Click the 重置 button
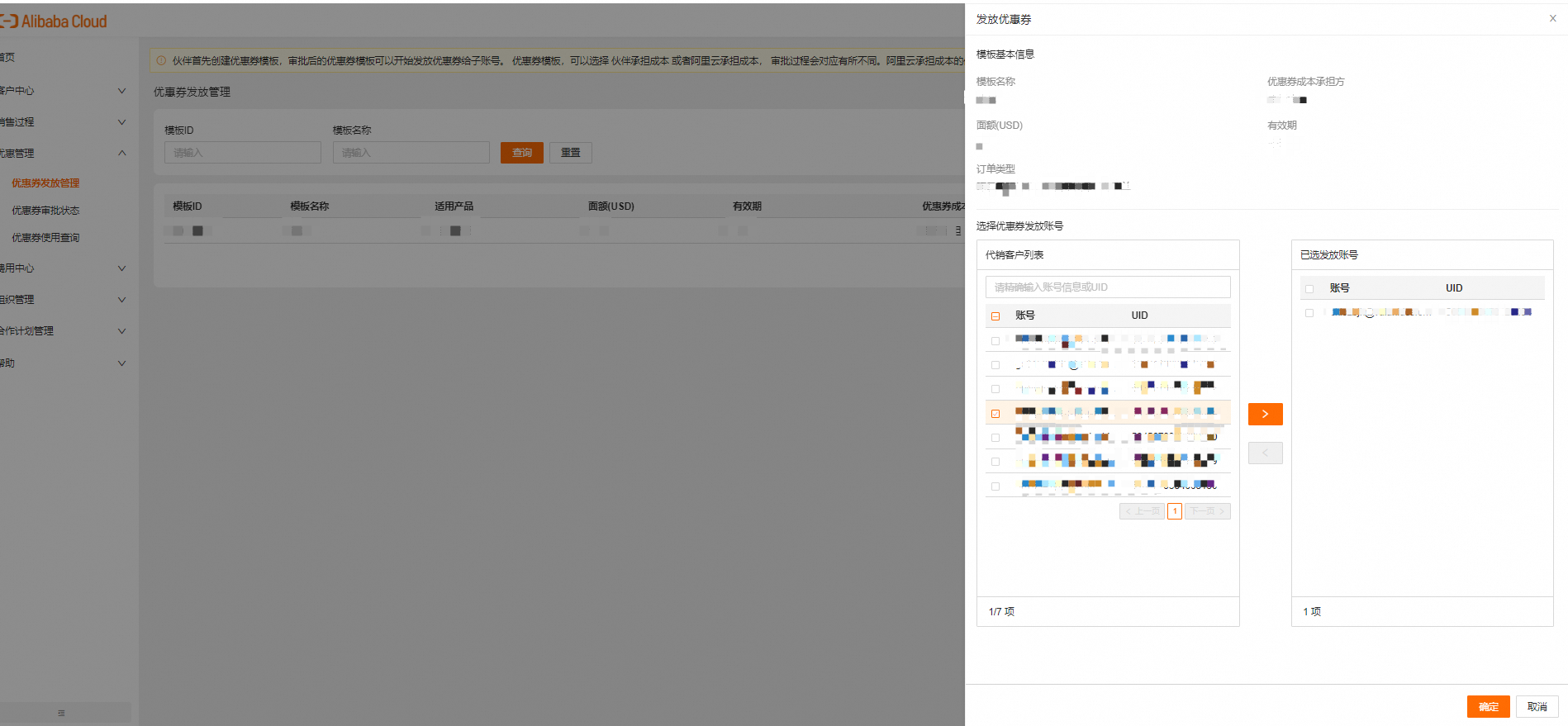The width and height of the screenshot is (1568, 726). tap(571, 153)
